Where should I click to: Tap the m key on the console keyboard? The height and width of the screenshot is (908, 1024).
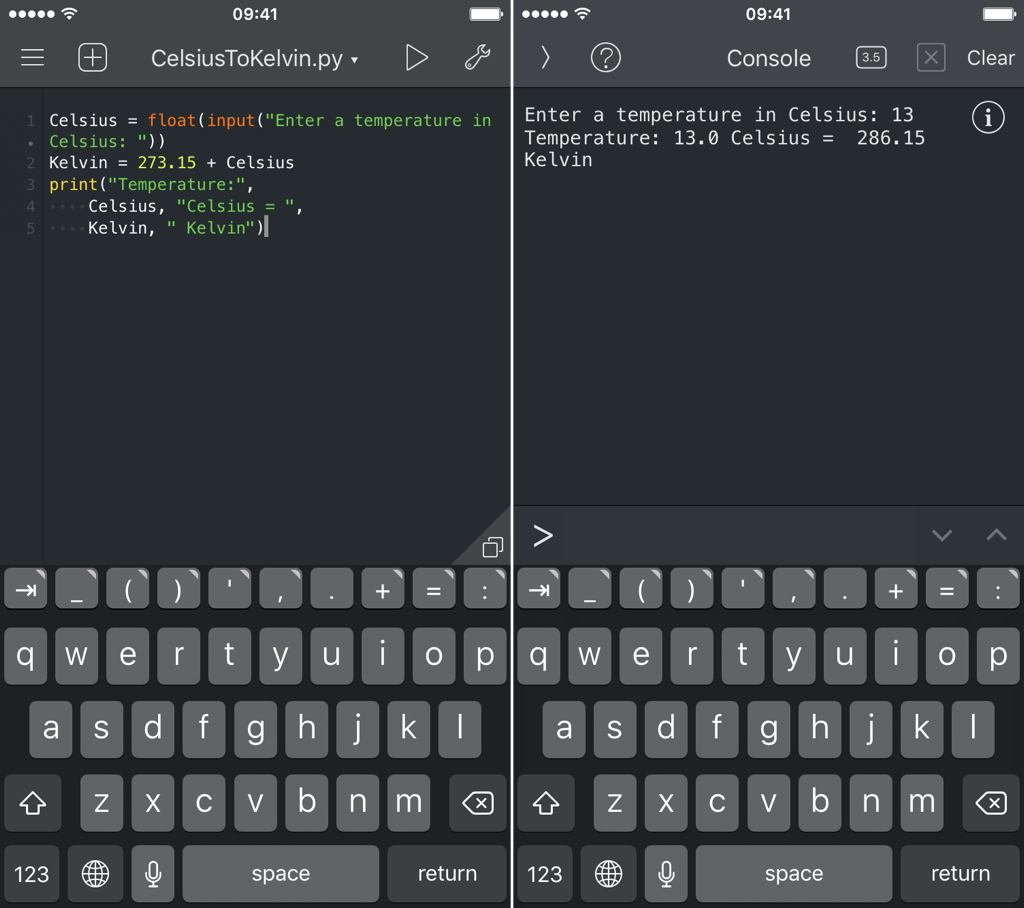(x=922, y=803)
